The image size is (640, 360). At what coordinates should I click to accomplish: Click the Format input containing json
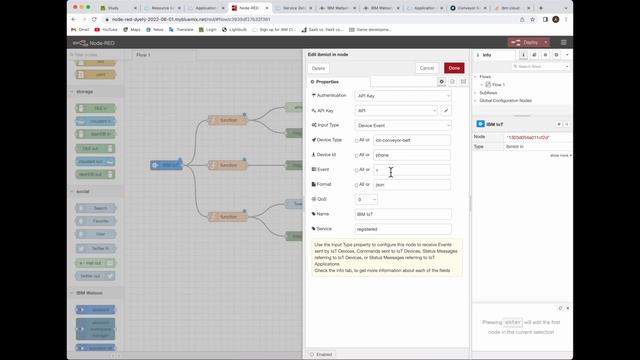[x=412, y=184]
